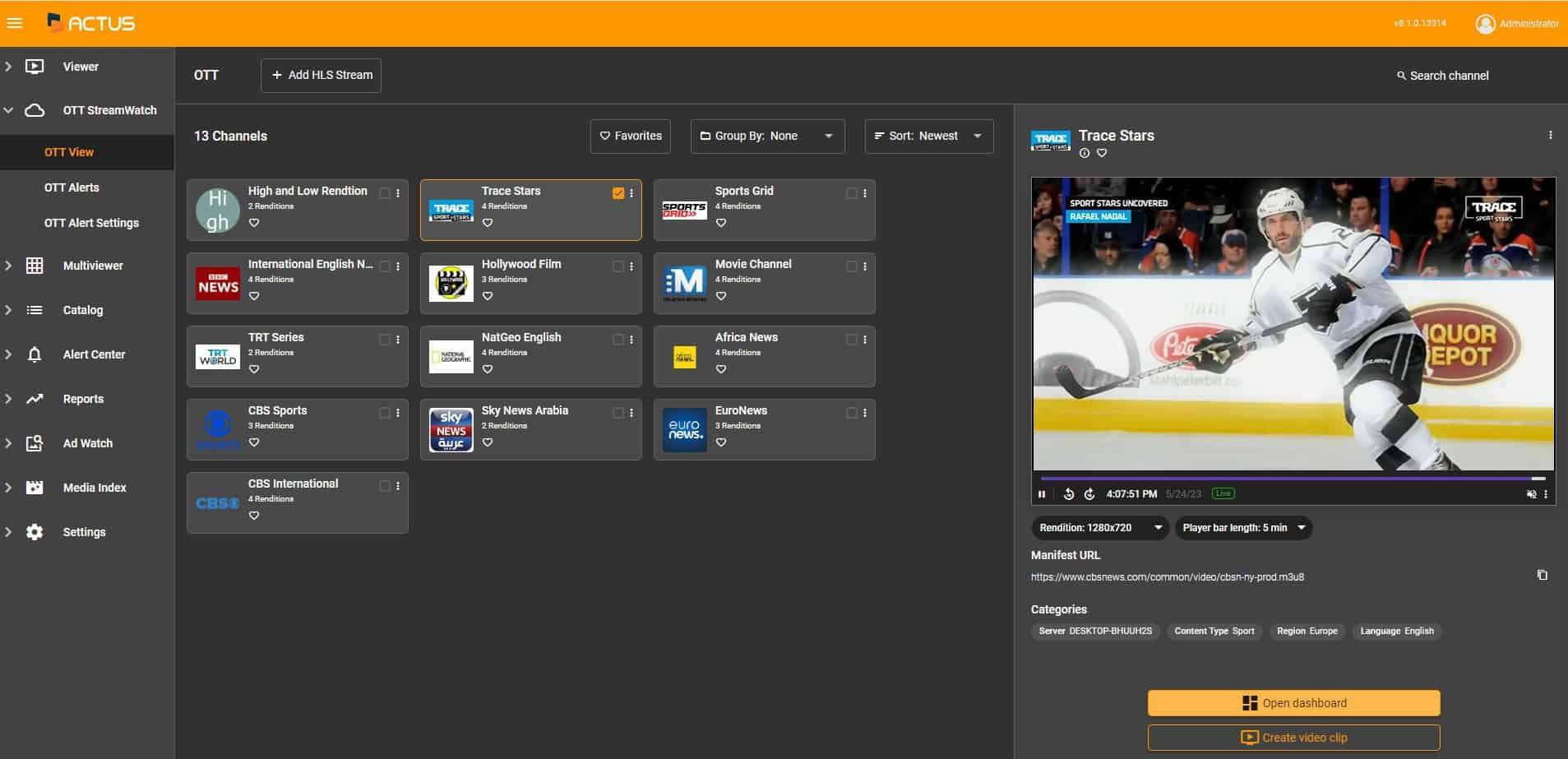The width and height of the screenshot is (1568, 759).
Task: Go to OTT Alert Settings menu item
Action: click(x=91, y=223)
